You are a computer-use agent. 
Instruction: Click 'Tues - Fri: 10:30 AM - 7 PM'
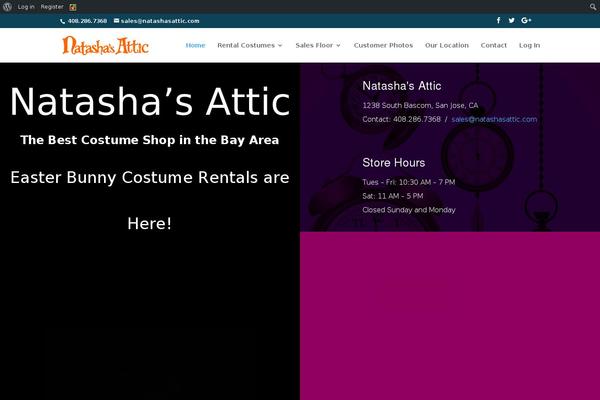click(409, 182)
